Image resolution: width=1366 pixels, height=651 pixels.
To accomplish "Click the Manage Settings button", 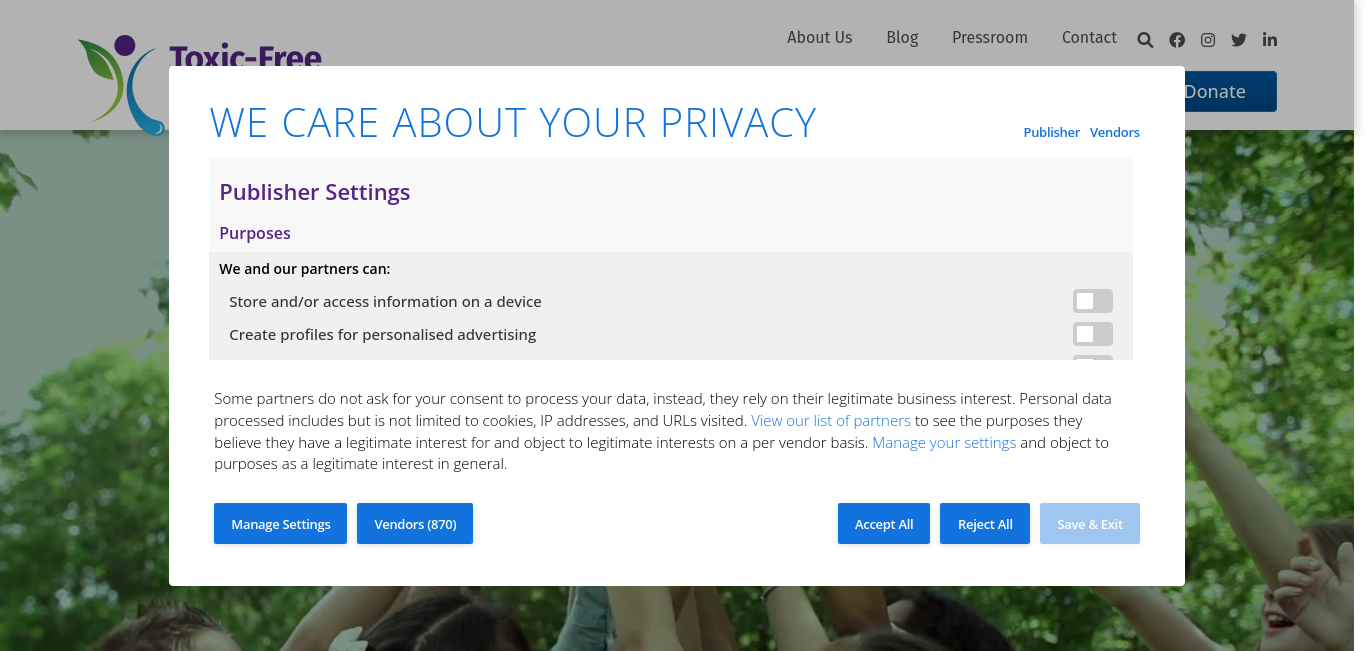I will point(280,524).
